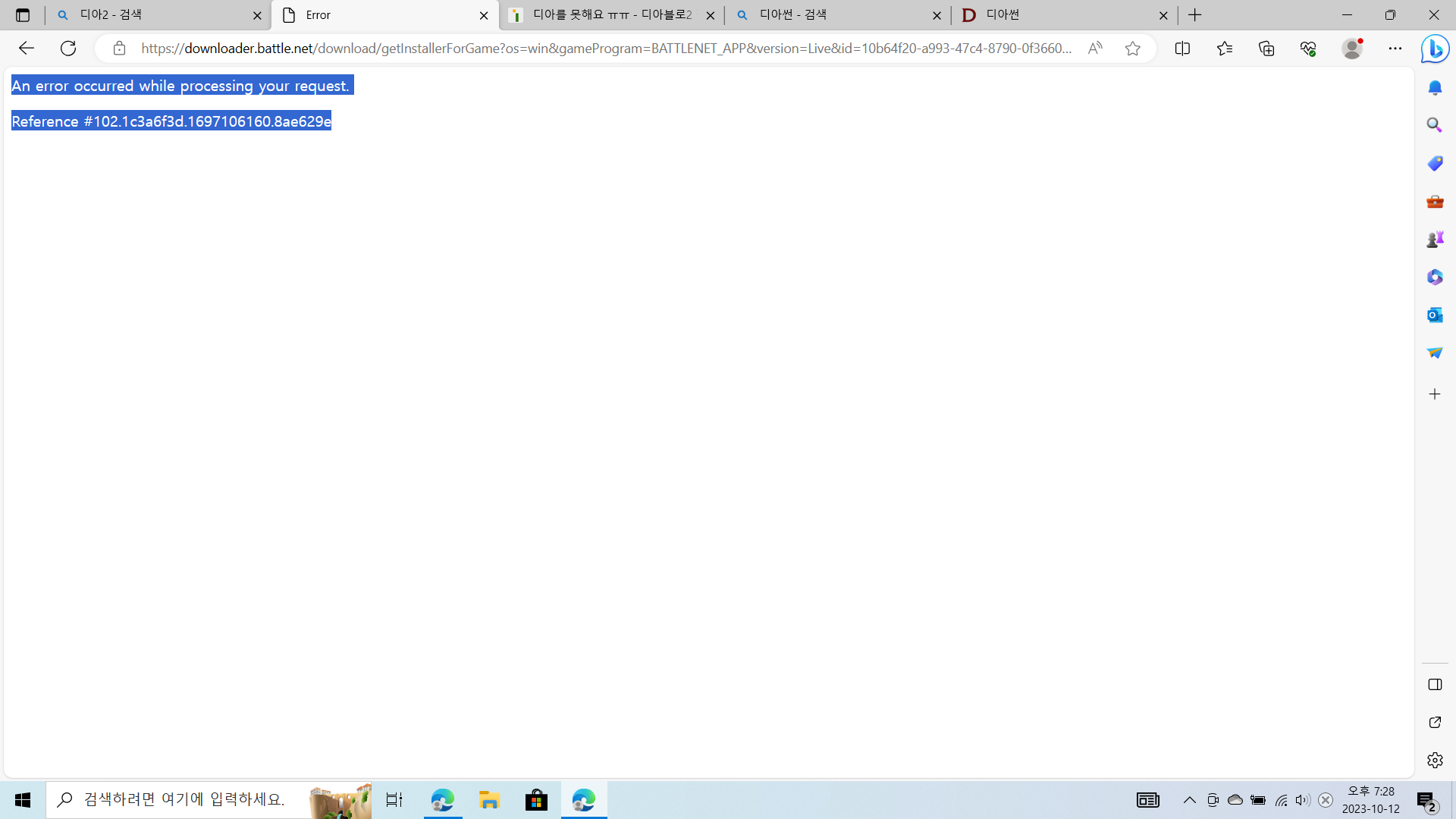The width and height of the screenshot is (1456, 819).
Task: Open the Read aloud icon in the address bar
Action: 1094,49
